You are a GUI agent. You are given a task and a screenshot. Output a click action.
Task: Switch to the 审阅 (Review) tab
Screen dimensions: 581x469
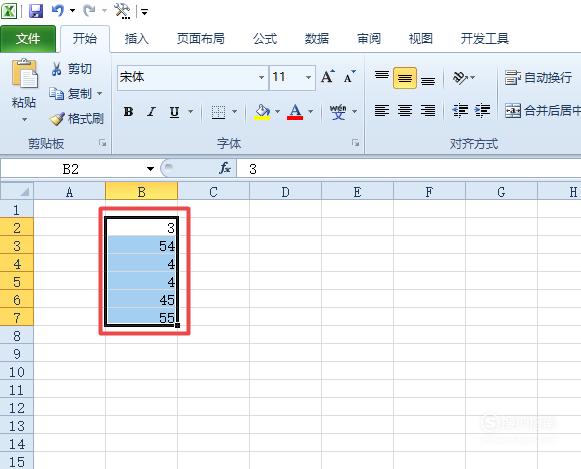(x=369, y=39)
